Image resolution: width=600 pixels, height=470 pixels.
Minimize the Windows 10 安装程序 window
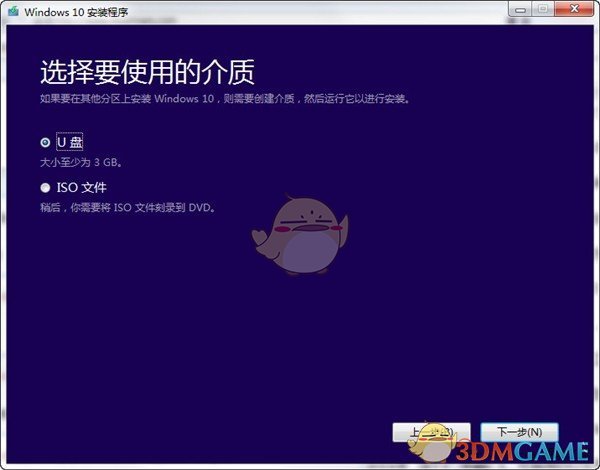520,10
